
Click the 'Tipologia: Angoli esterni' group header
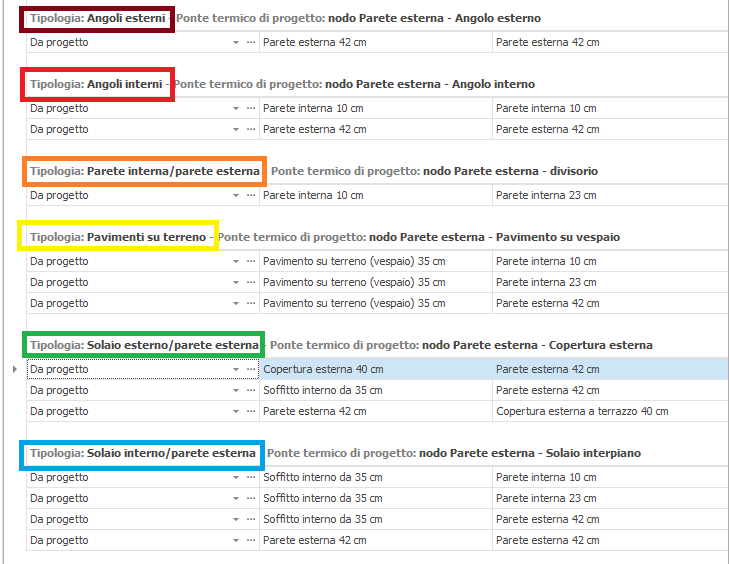[97, 19]
